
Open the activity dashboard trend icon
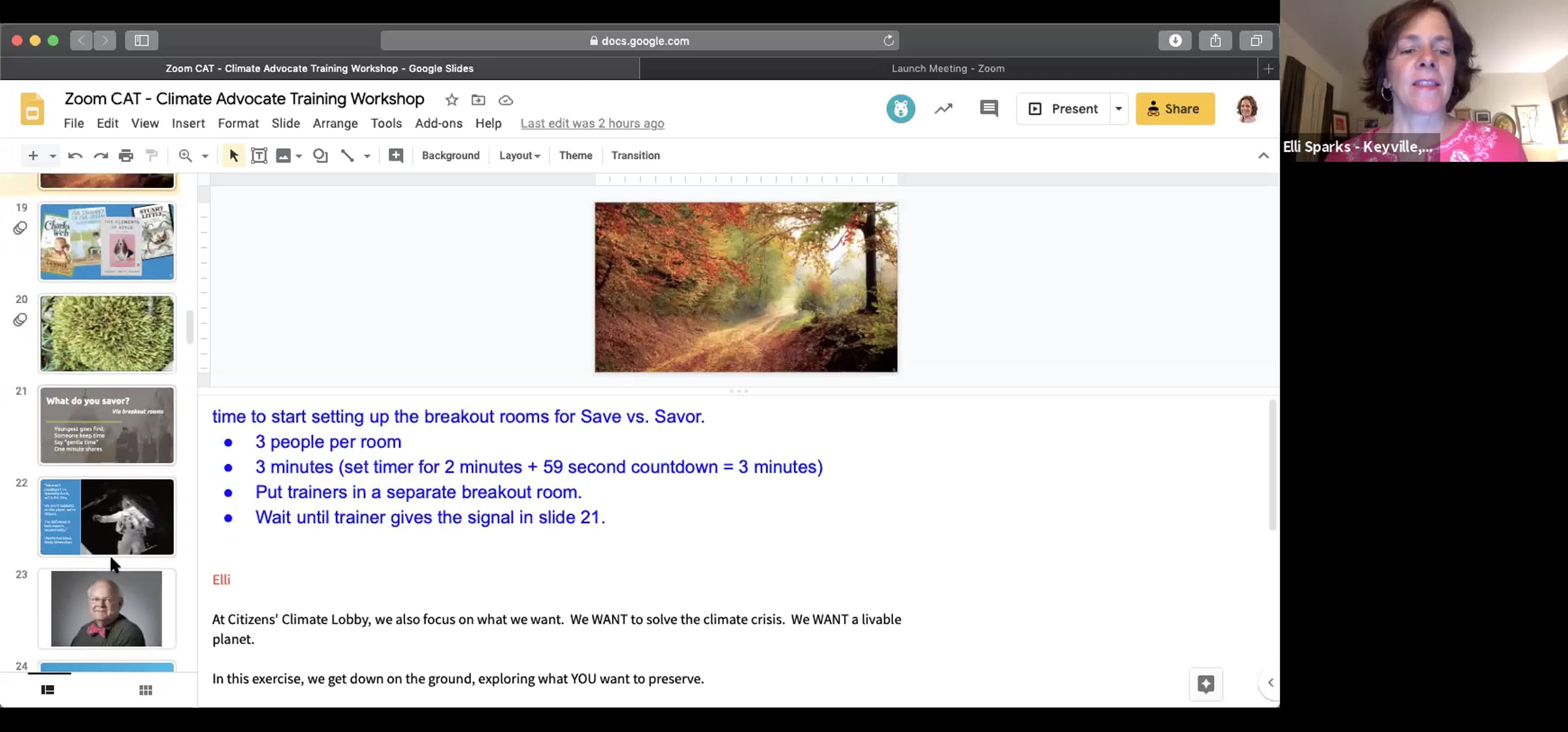point(943,108)
